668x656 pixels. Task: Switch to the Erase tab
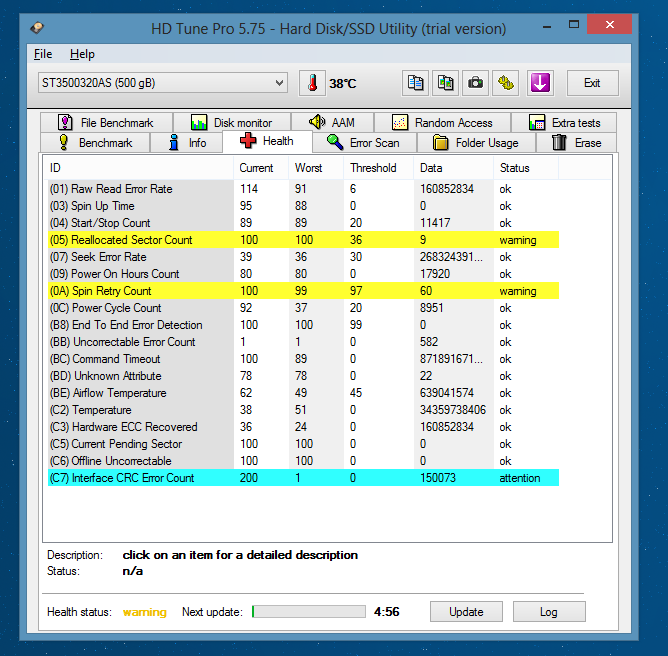coord(576,143)
